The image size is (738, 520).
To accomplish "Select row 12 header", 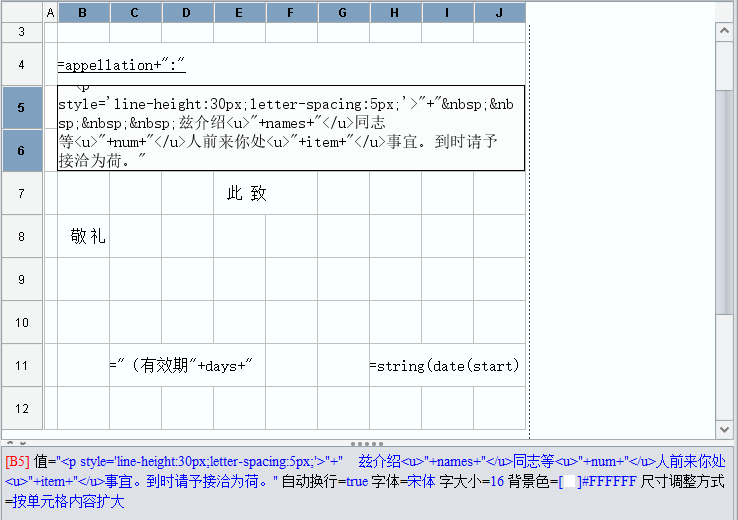I will click(22, 408).
